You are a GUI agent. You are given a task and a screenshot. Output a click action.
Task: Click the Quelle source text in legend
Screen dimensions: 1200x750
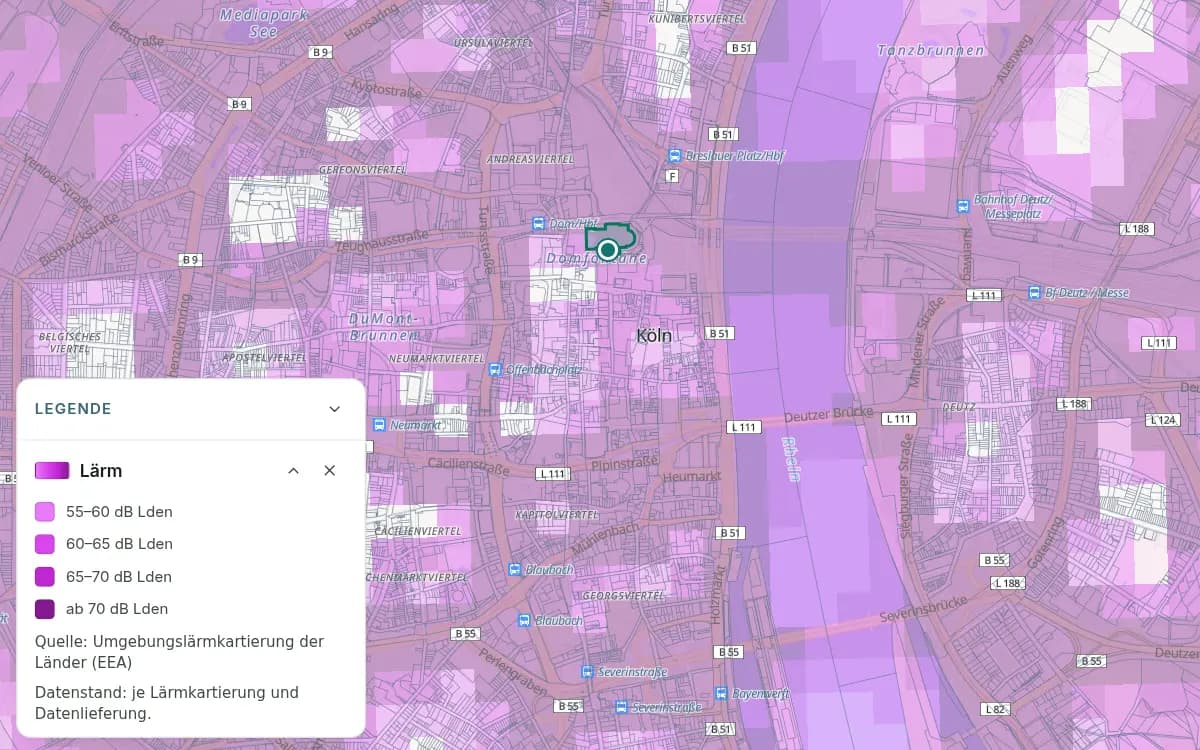click(179, 651)
